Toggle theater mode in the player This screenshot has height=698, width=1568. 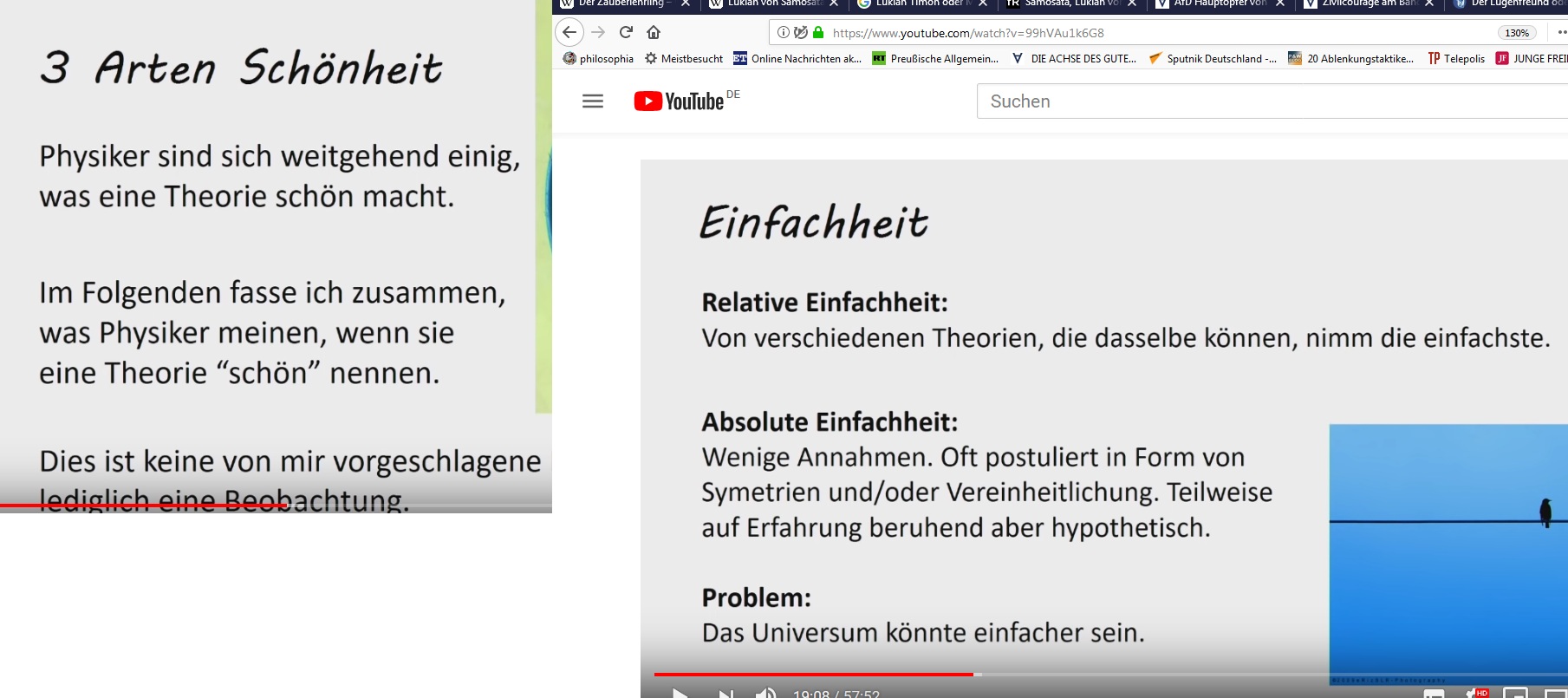coord(1556,694)
